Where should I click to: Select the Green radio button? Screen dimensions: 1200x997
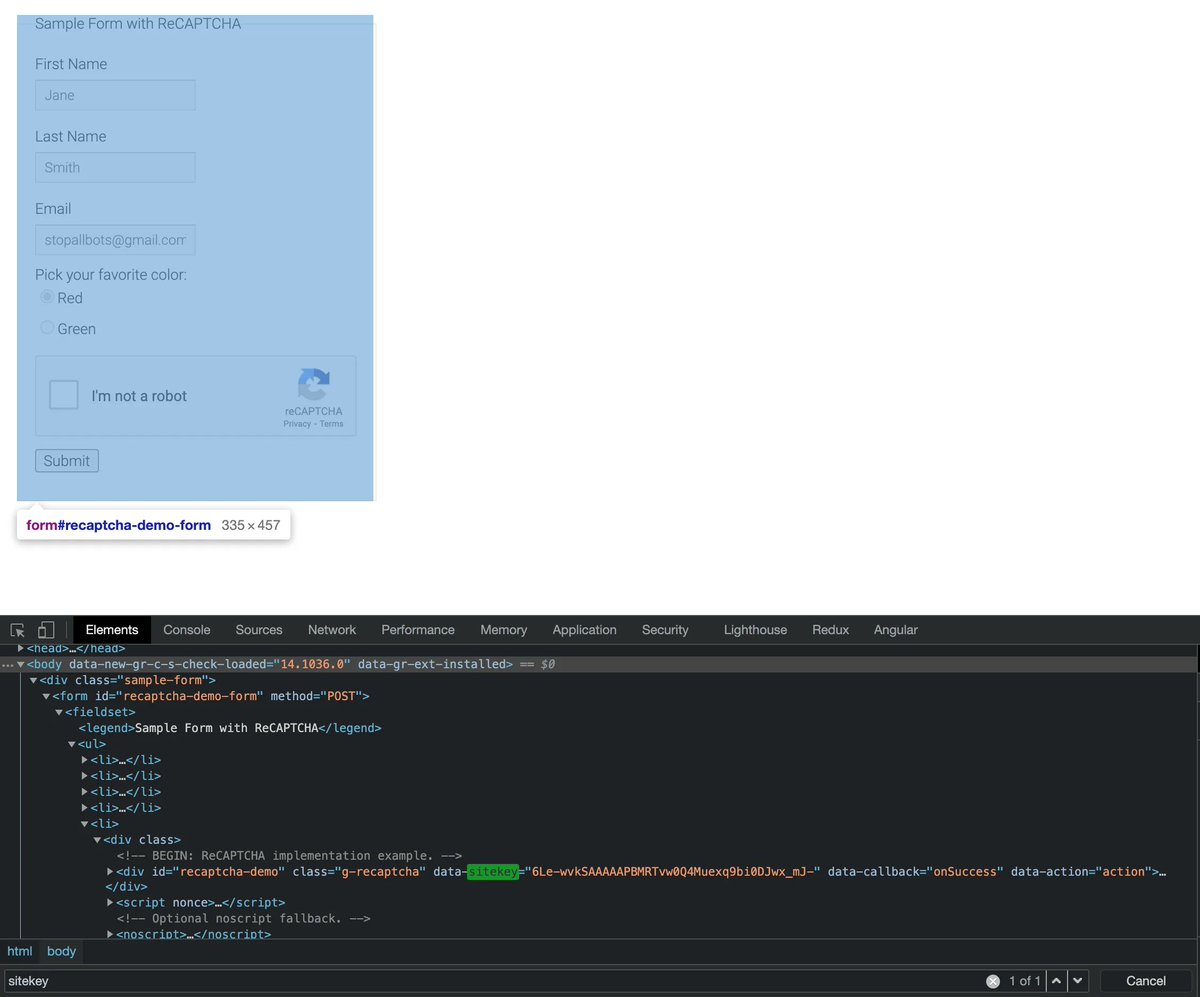(x=47, y=327)
